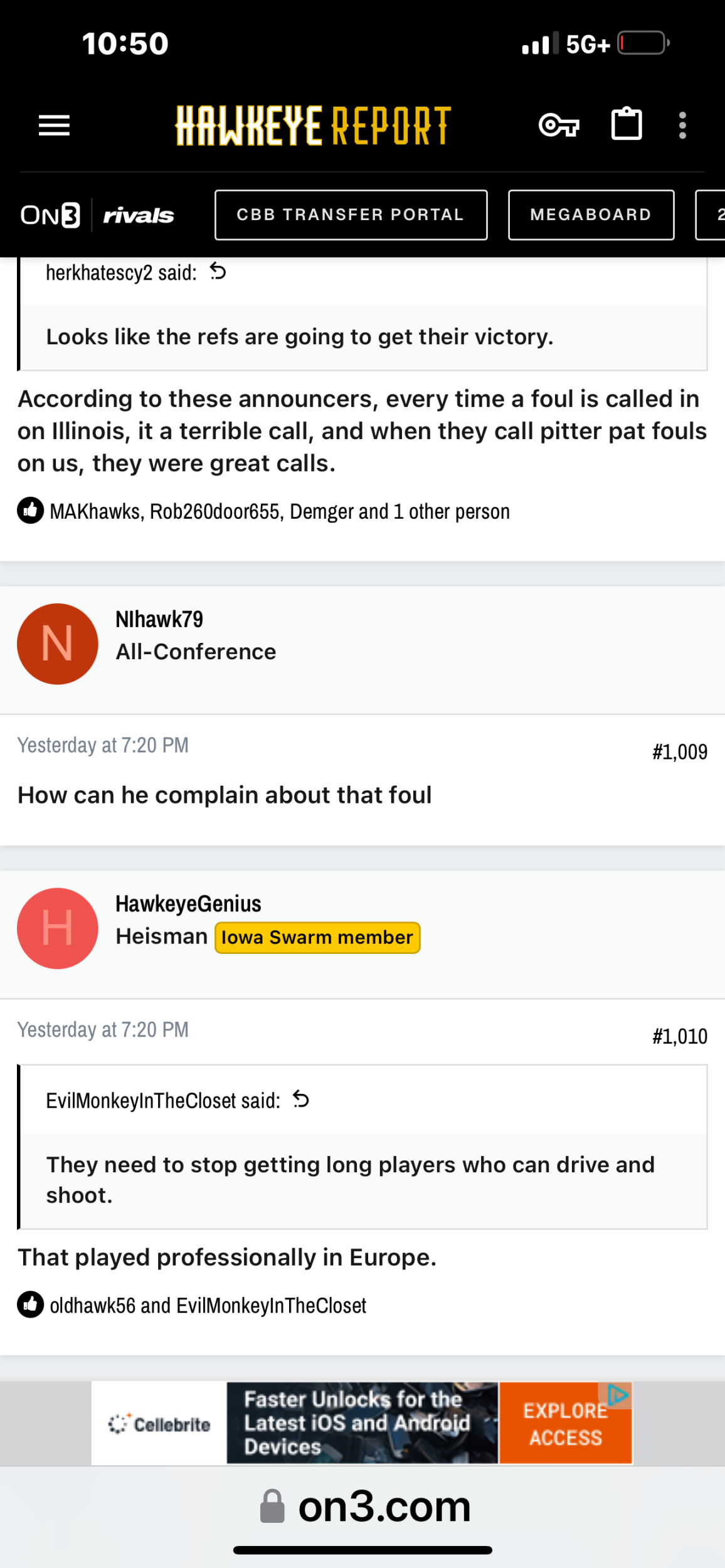Open the clipboard icon in header
The image size is (725, 1568).
click(627, 124)
